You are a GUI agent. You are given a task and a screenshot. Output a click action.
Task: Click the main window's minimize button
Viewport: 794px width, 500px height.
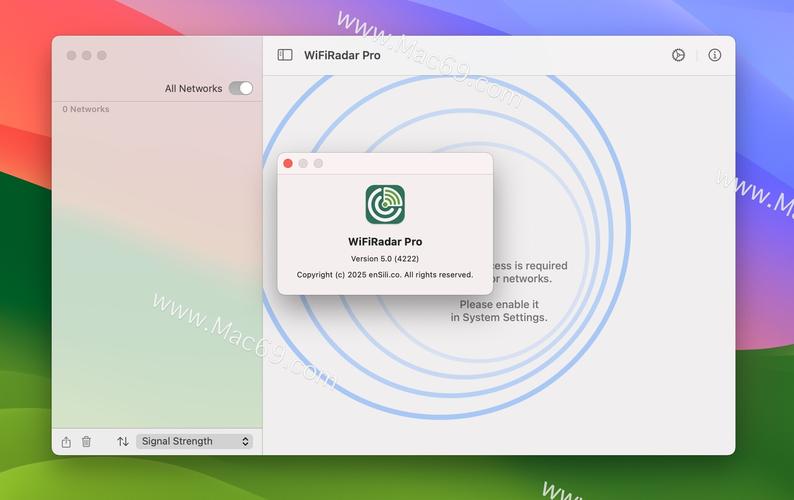86,56
